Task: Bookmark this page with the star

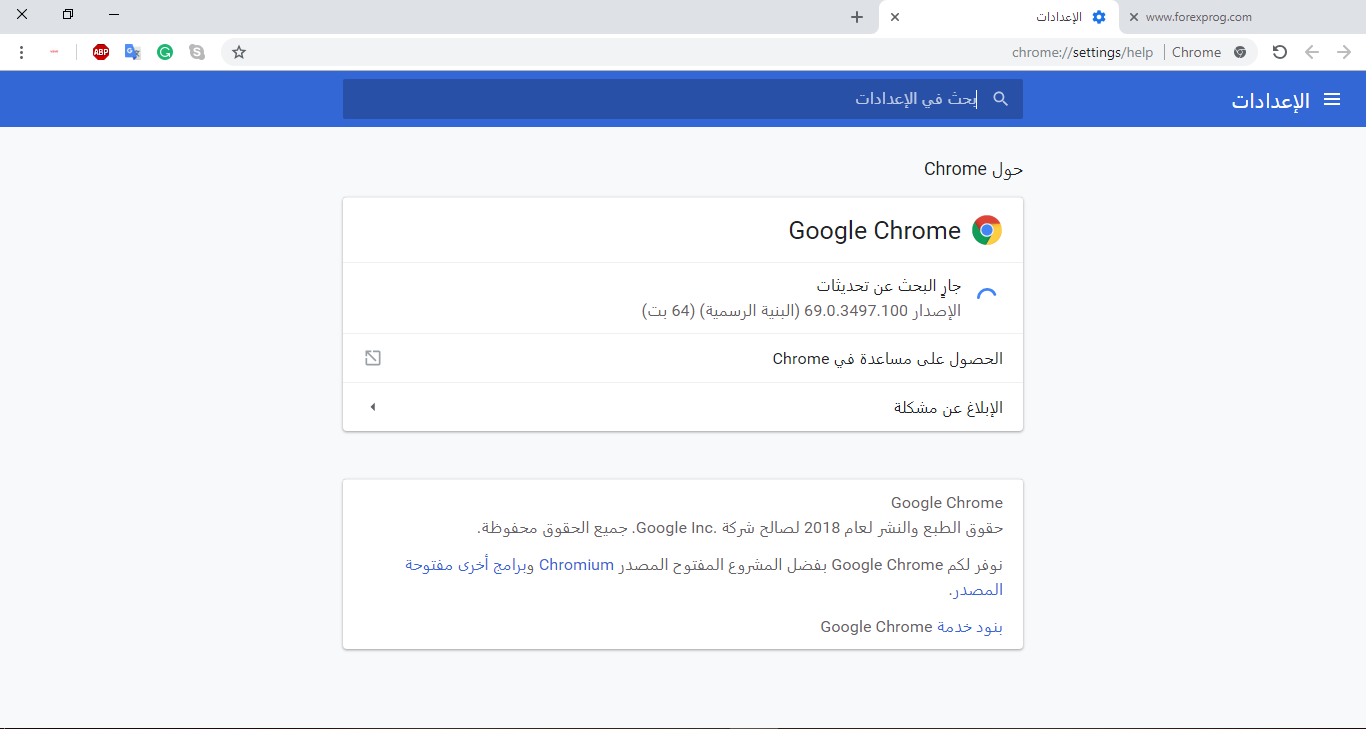Action: (239, 52)
